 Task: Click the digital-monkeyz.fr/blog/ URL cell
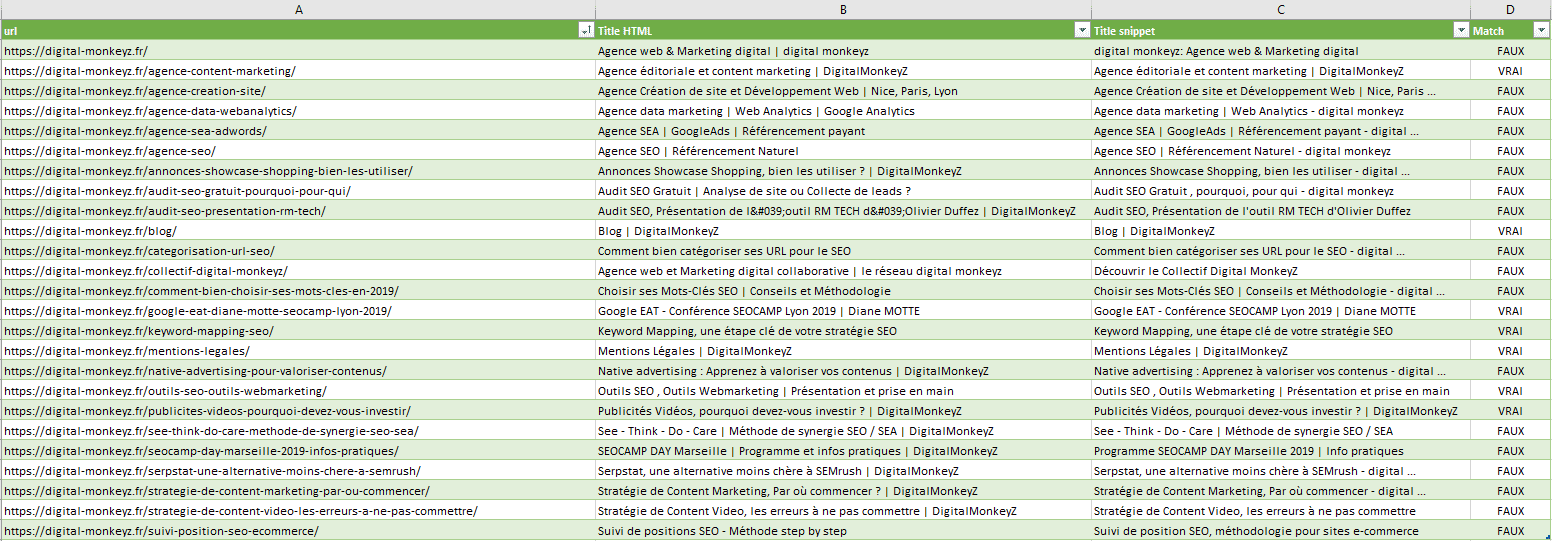90,231
